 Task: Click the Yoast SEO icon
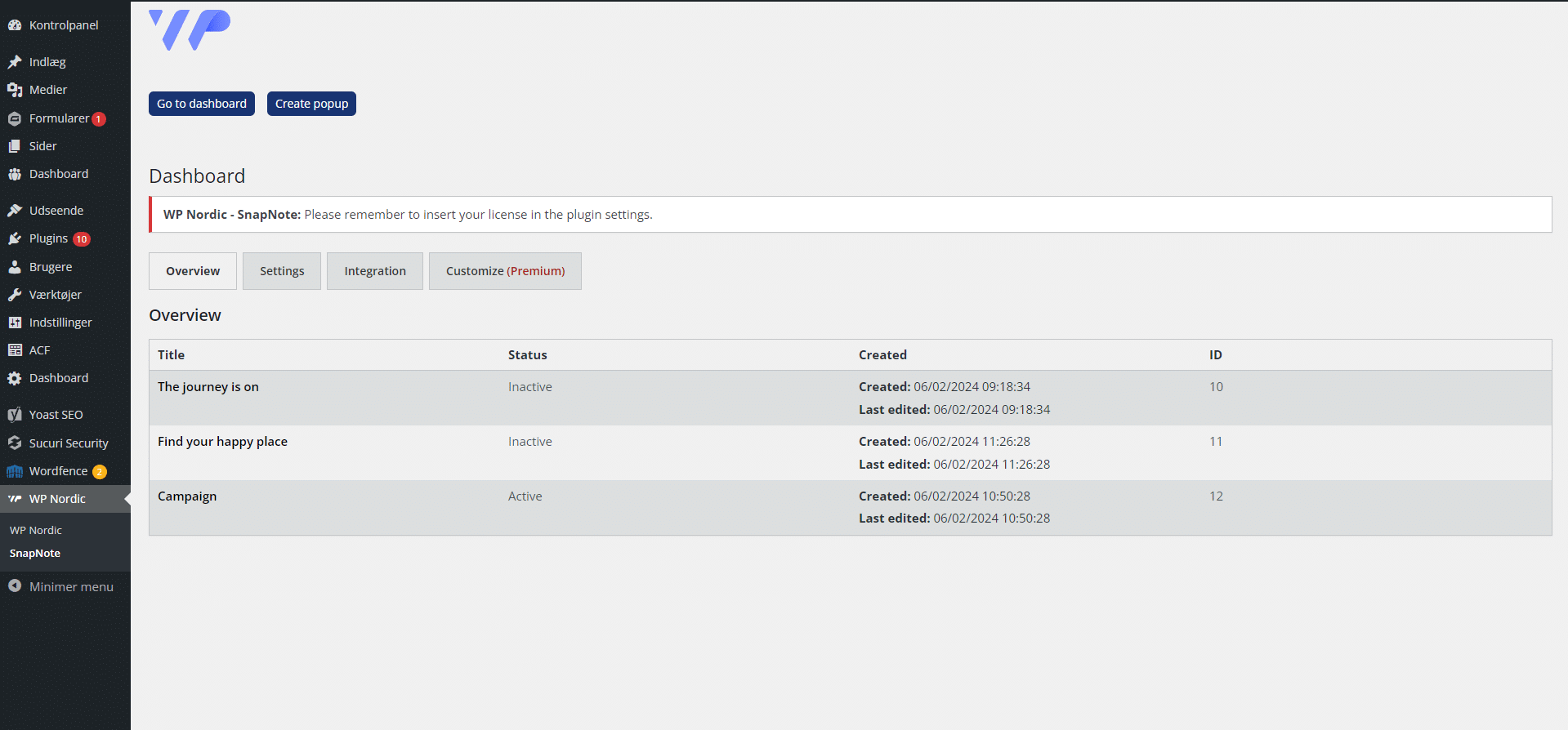pyautogui.click(x=15, y=415)
